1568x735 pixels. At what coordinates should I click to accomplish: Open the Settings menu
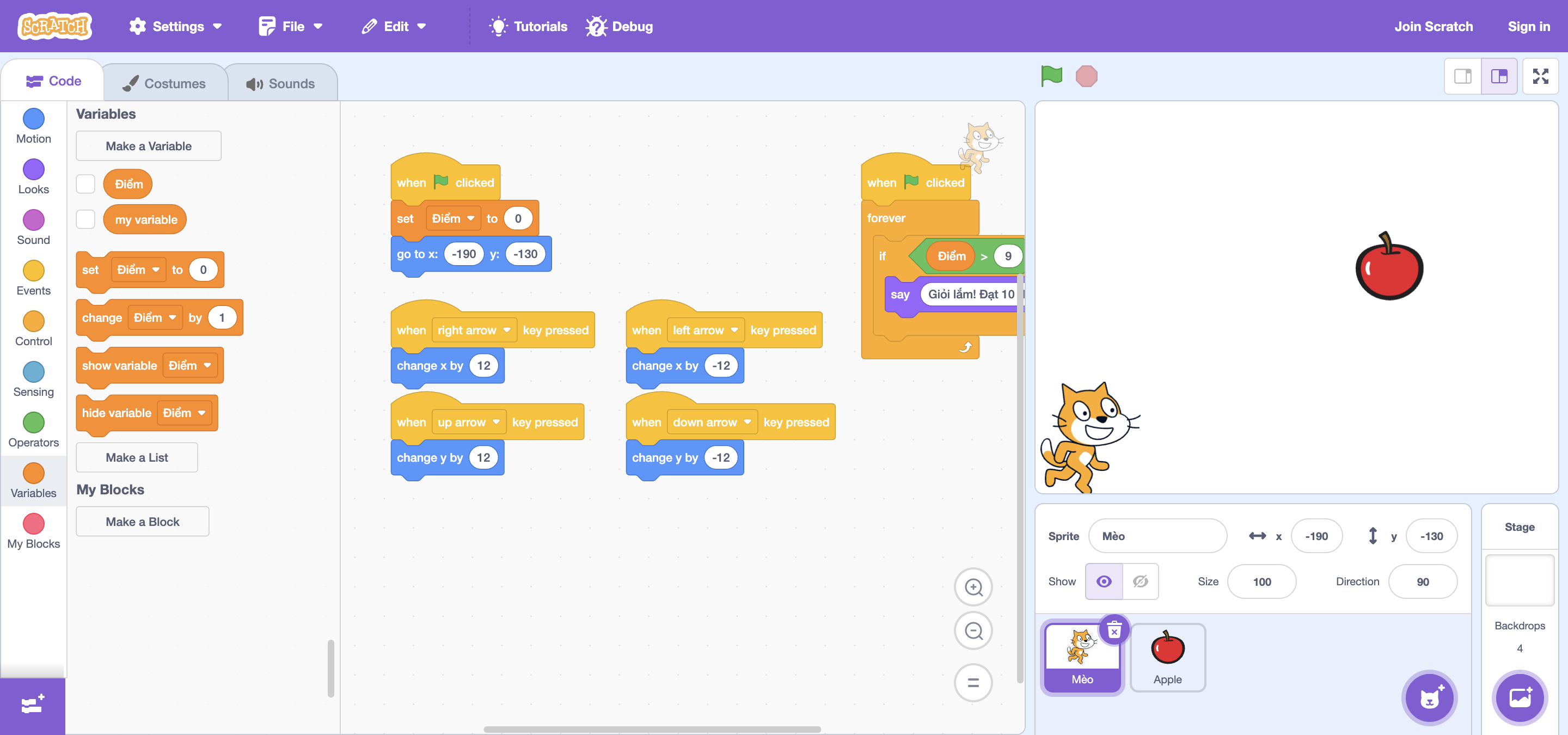(175, 26)
